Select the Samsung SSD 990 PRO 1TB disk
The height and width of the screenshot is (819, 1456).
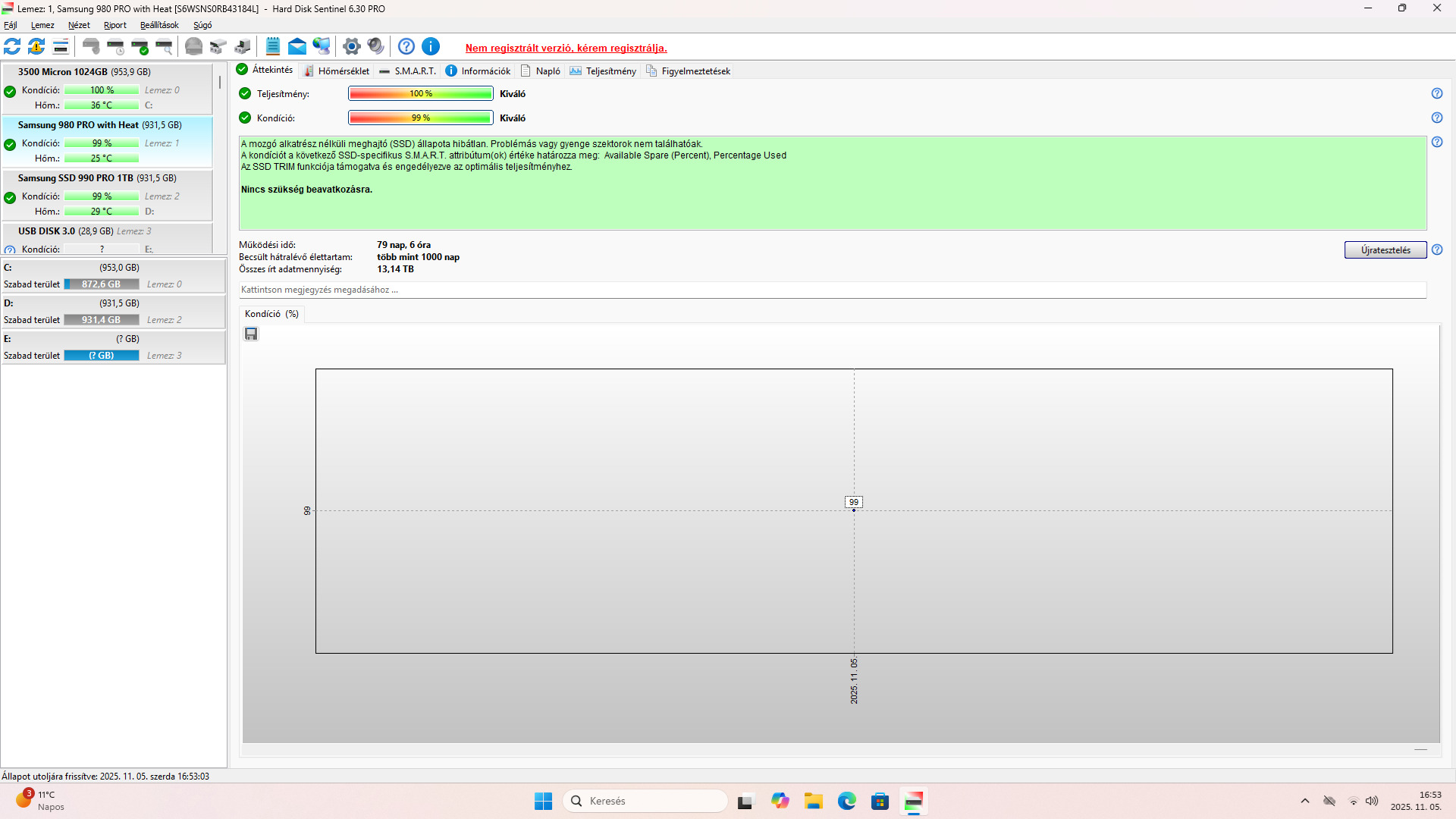click(x=97, y=178)
